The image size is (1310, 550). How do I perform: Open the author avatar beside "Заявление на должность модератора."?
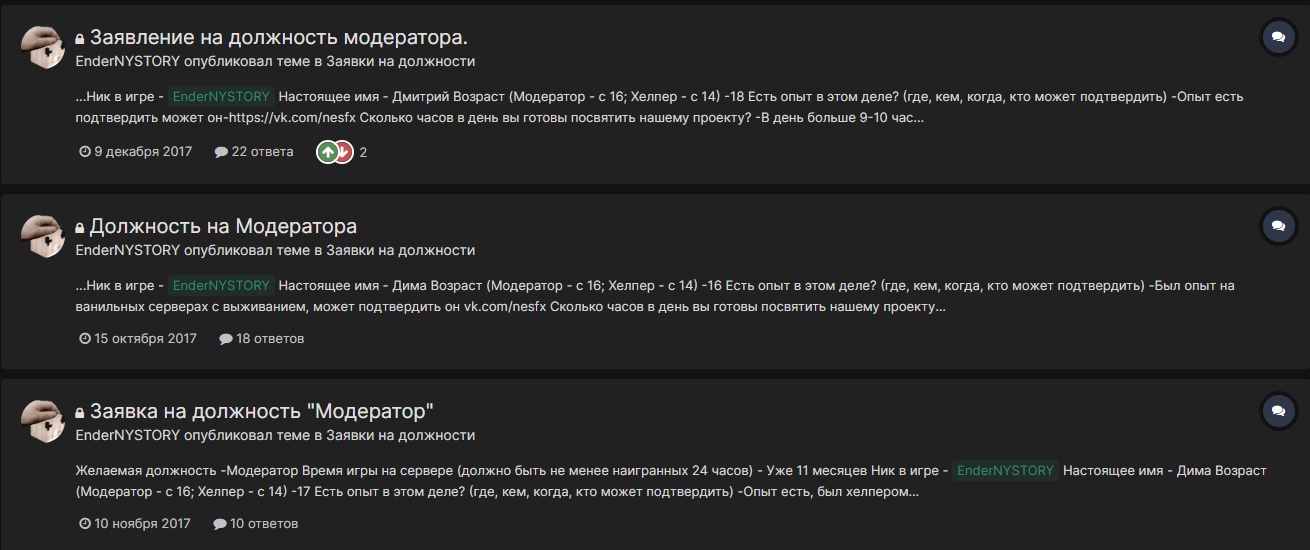43,46
